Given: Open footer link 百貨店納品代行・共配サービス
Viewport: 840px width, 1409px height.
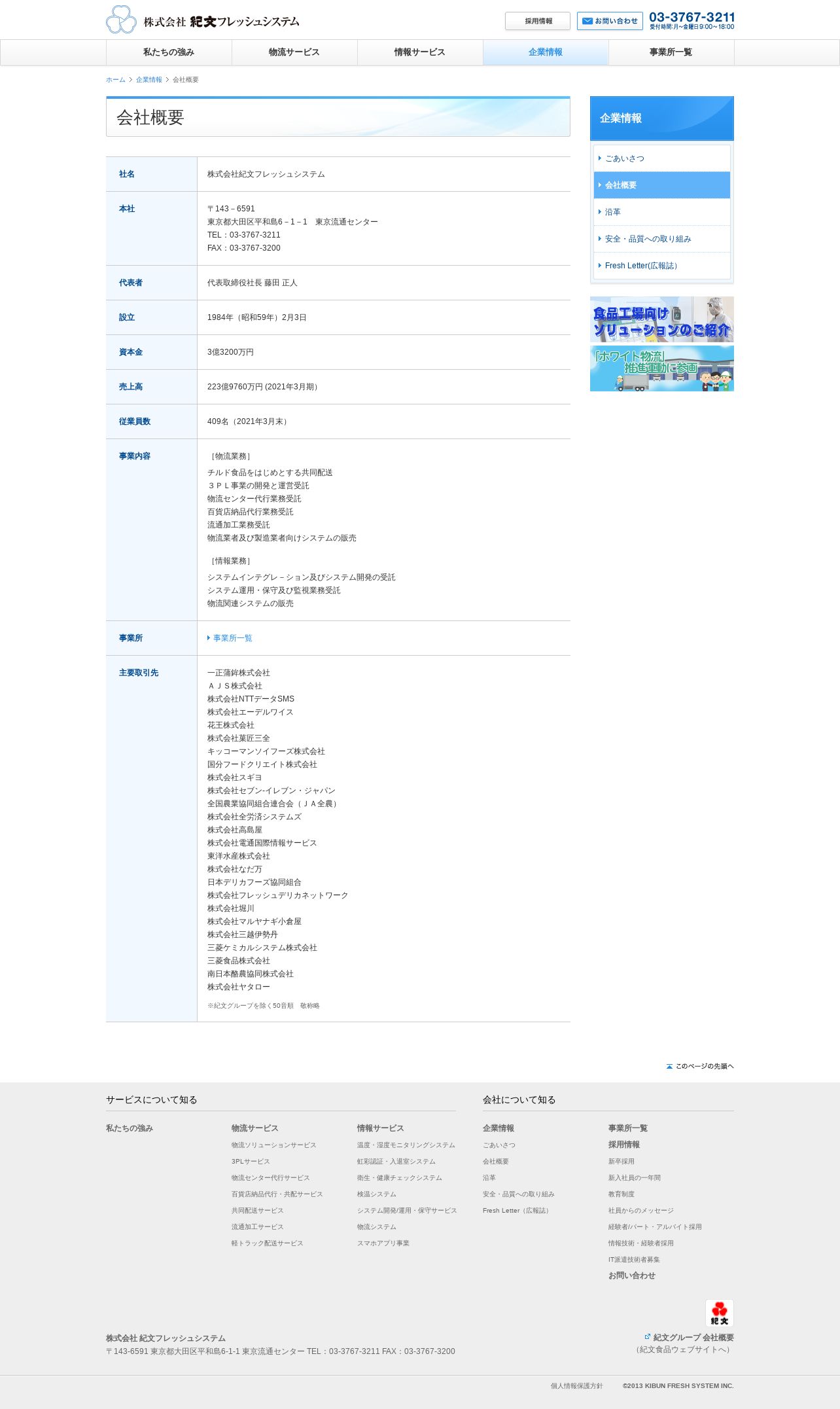Looking at the screenshot, I should pyautogui.click(x=277, y=1194).
